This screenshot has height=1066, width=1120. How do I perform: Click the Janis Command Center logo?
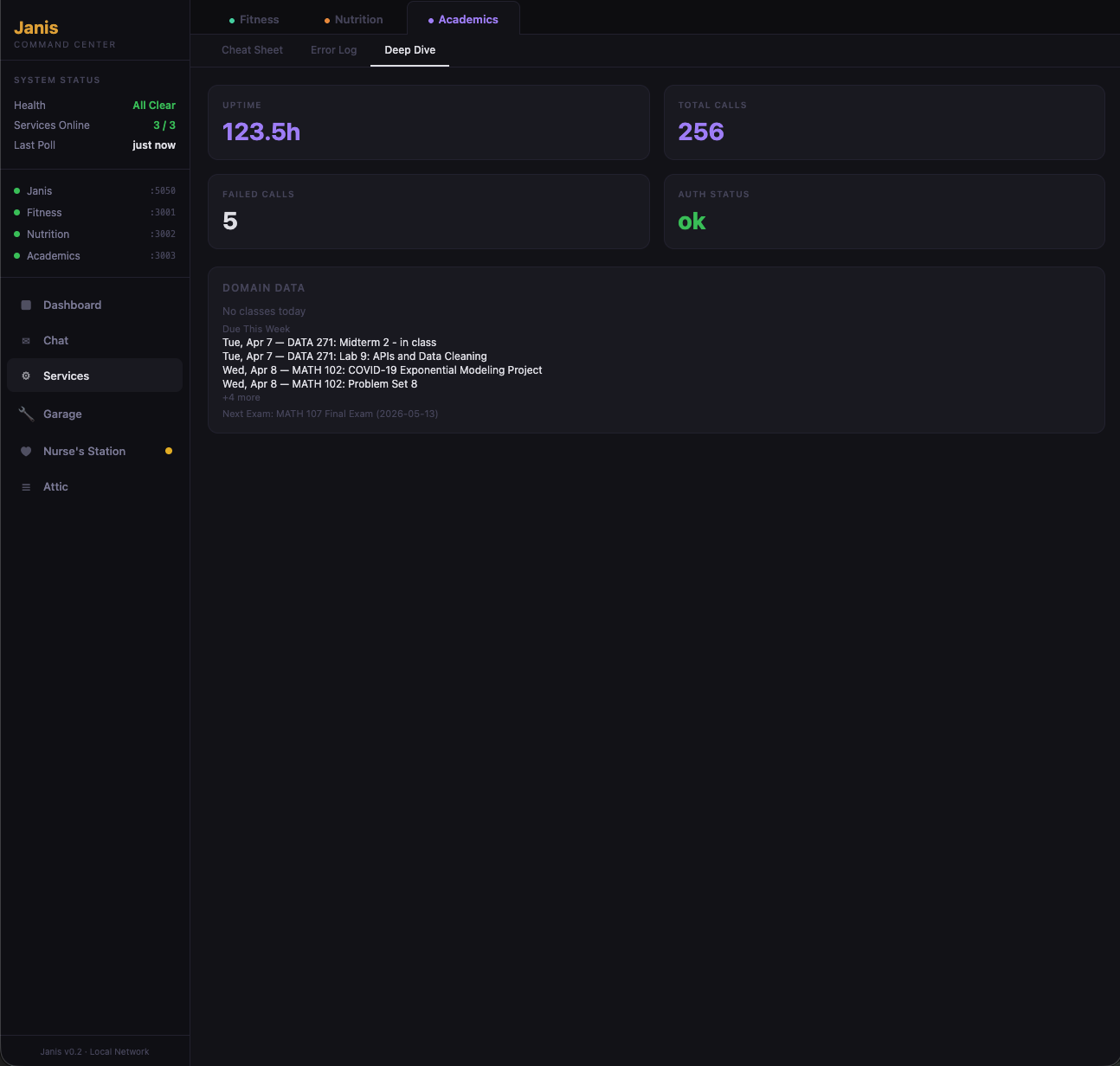[36, 29]
